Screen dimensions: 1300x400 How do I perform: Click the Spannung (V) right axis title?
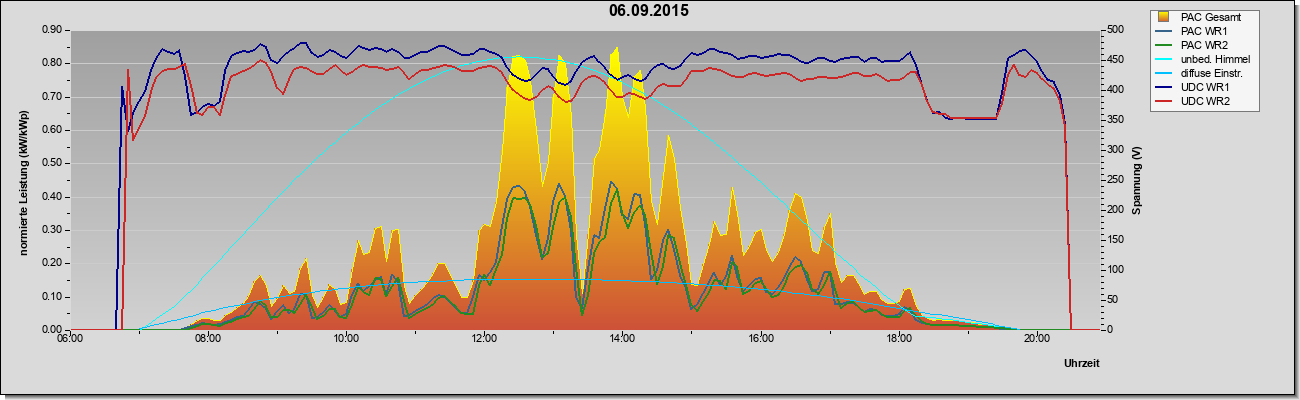(x=1136, y=180)
